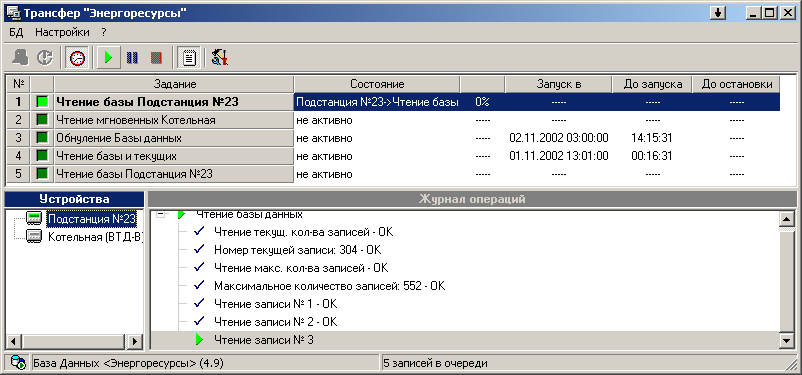Select log entry Максимальное количество записей: 552
The image size is (802, 375).
pyautogui.click(x=329, y=286)
